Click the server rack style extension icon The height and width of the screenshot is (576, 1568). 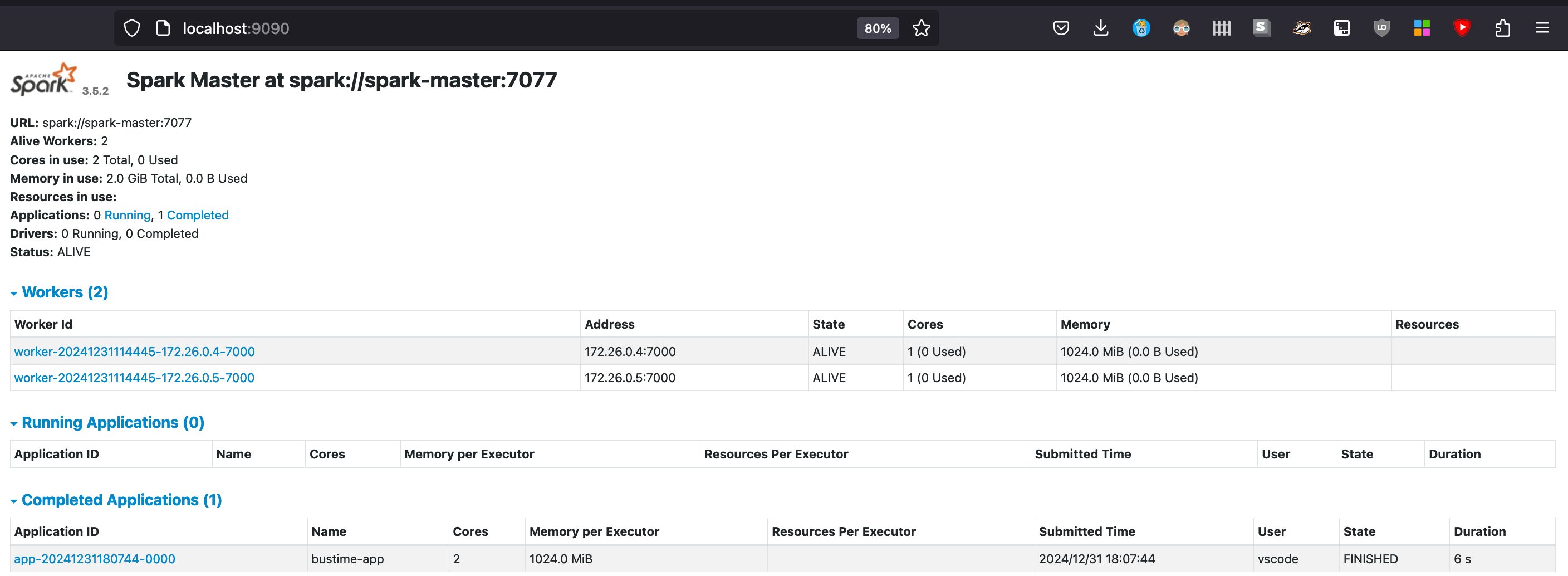pos(1341,28)
